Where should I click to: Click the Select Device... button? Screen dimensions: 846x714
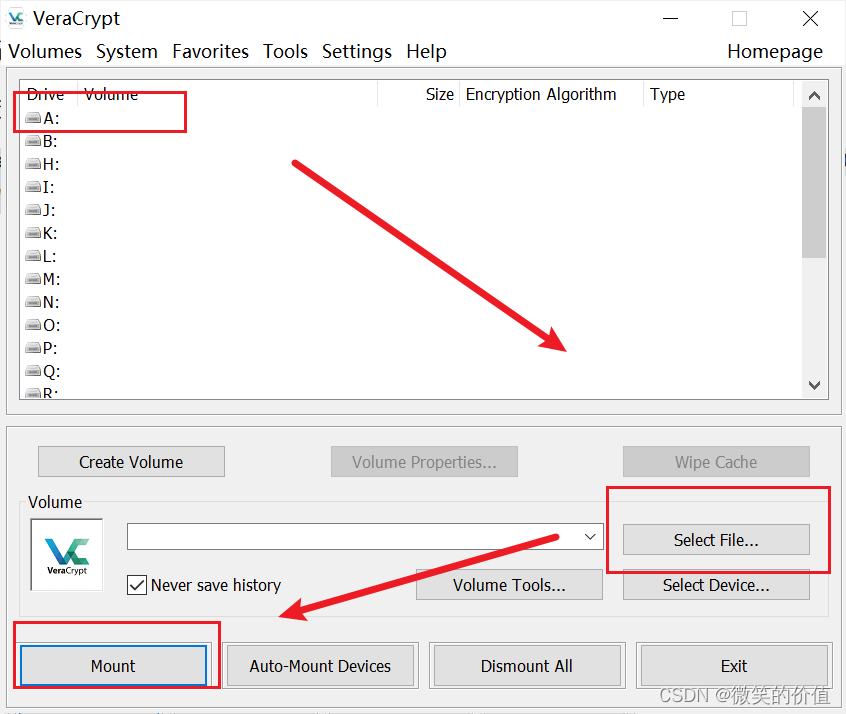(716, 585)
